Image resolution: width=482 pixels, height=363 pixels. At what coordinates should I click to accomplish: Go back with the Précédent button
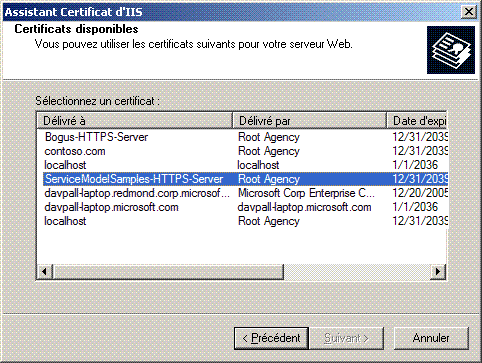click(x=271, y=338)
